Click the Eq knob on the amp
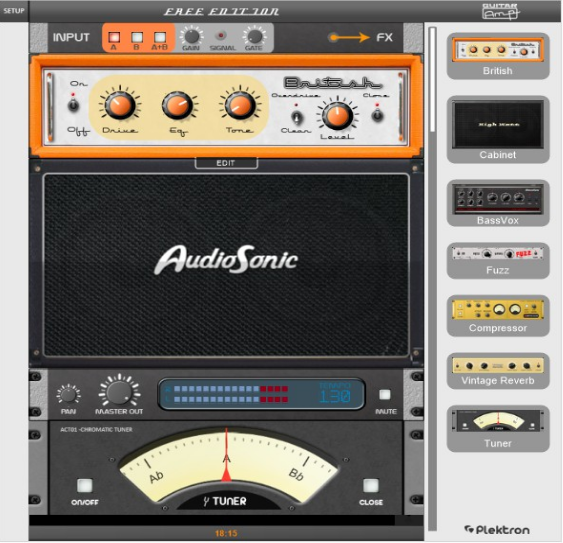The width and height of the screenshot is (563, 543). [178, 106]
